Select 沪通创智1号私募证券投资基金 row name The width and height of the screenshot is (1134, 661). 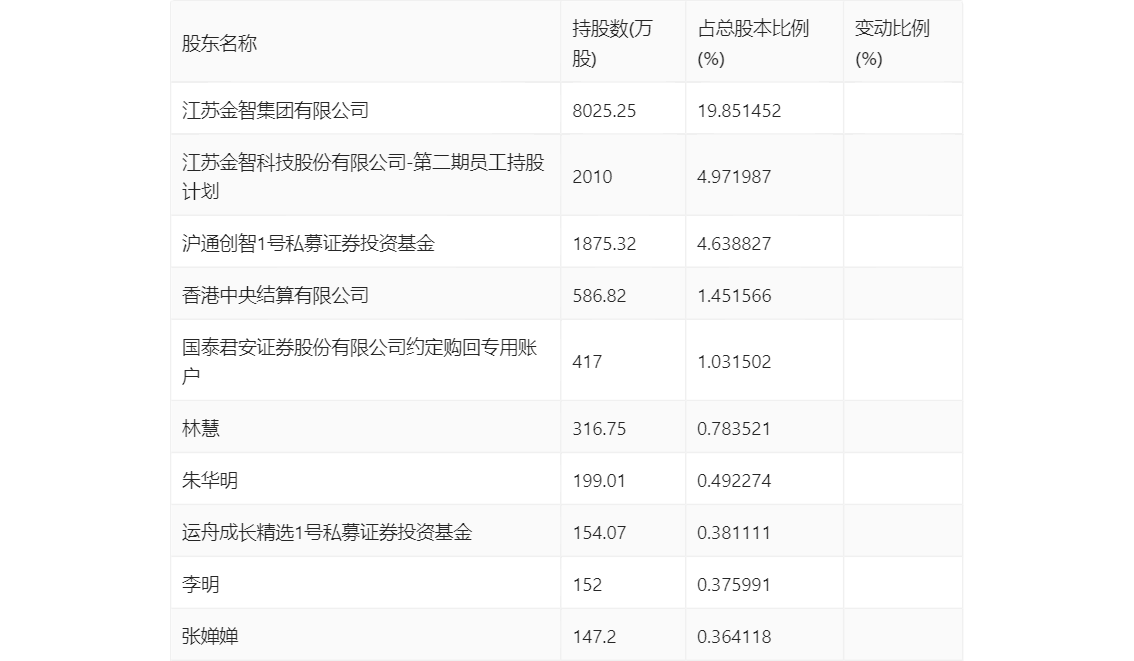[308, 244]
